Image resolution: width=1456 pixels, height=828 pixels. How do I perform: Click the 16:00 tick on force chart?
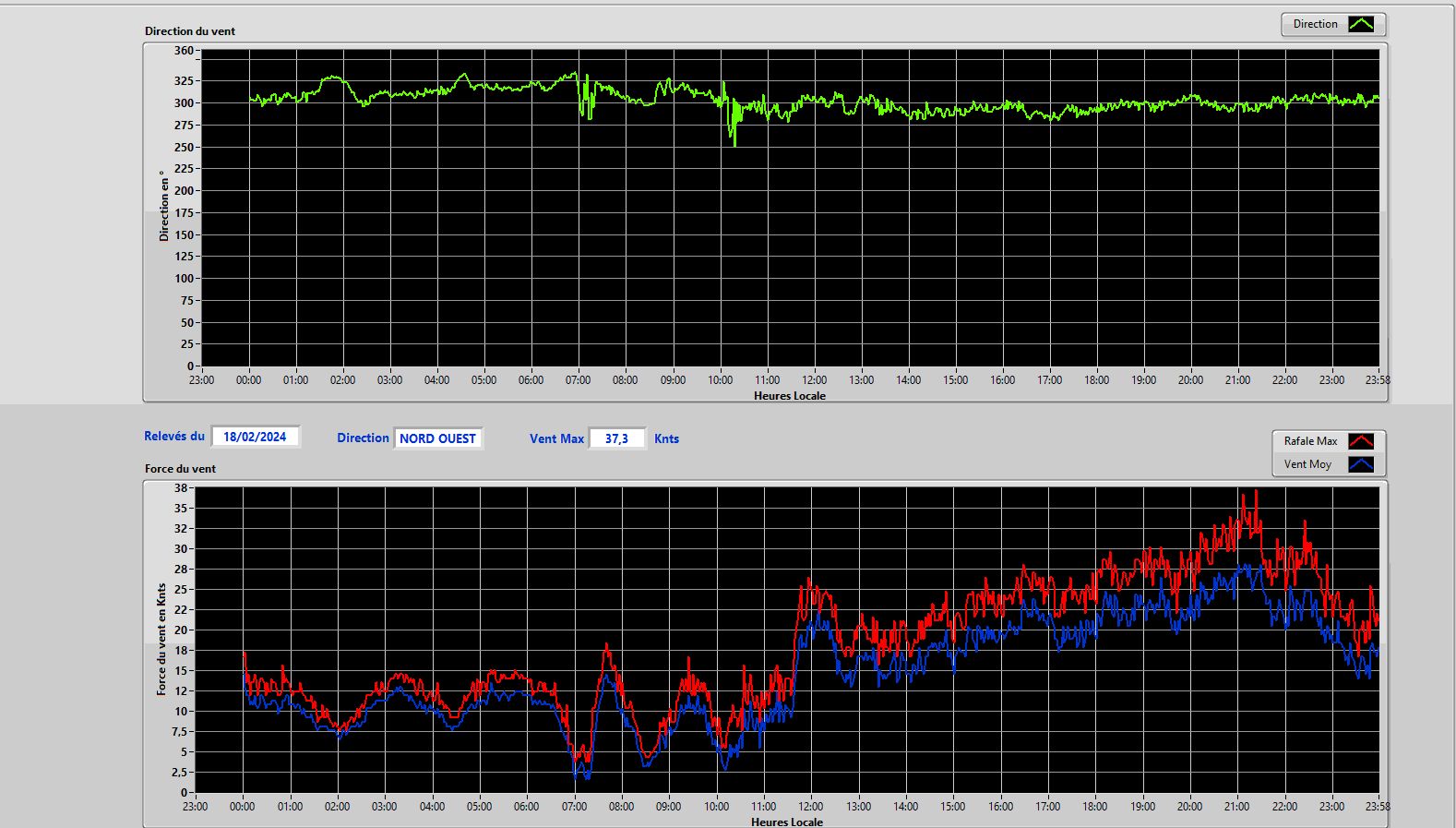1001,807
